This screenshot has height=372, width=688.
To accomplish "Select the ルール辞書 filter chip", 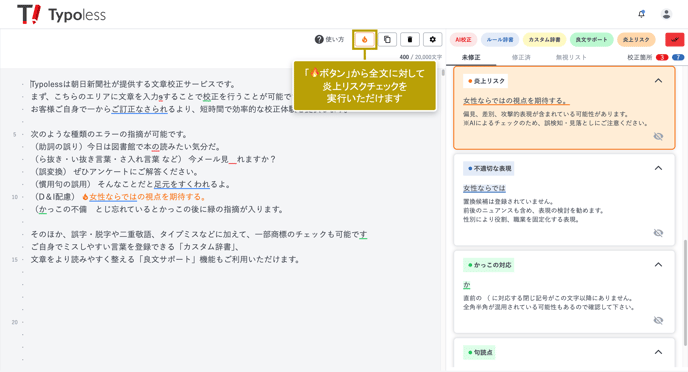I will [500, 39].
